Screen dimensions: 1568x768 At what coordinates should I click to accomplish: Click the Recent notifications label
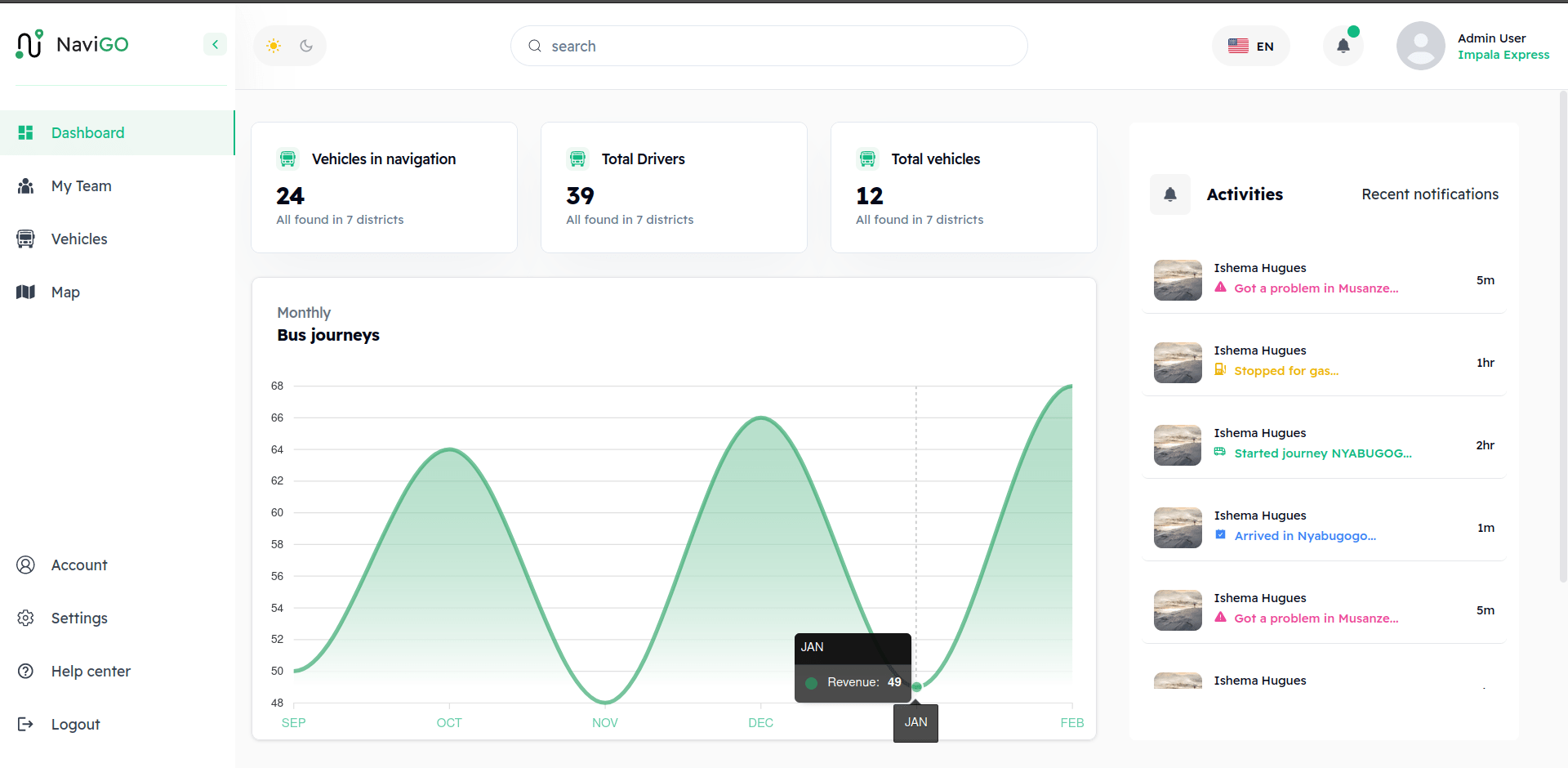[x=1430, y=194]
